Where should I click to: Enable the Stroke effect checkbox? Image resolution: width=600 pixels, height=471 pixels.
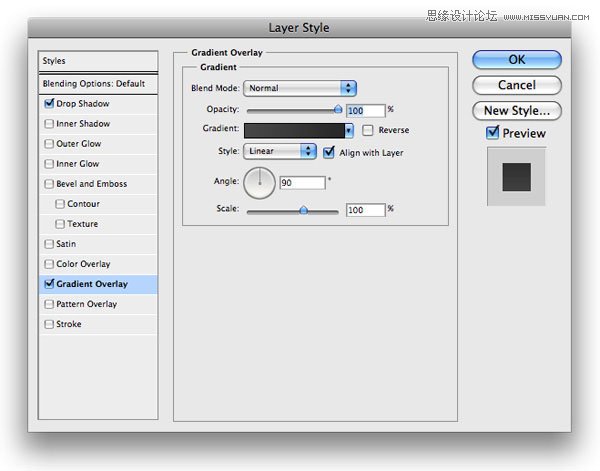pos(49,324)
